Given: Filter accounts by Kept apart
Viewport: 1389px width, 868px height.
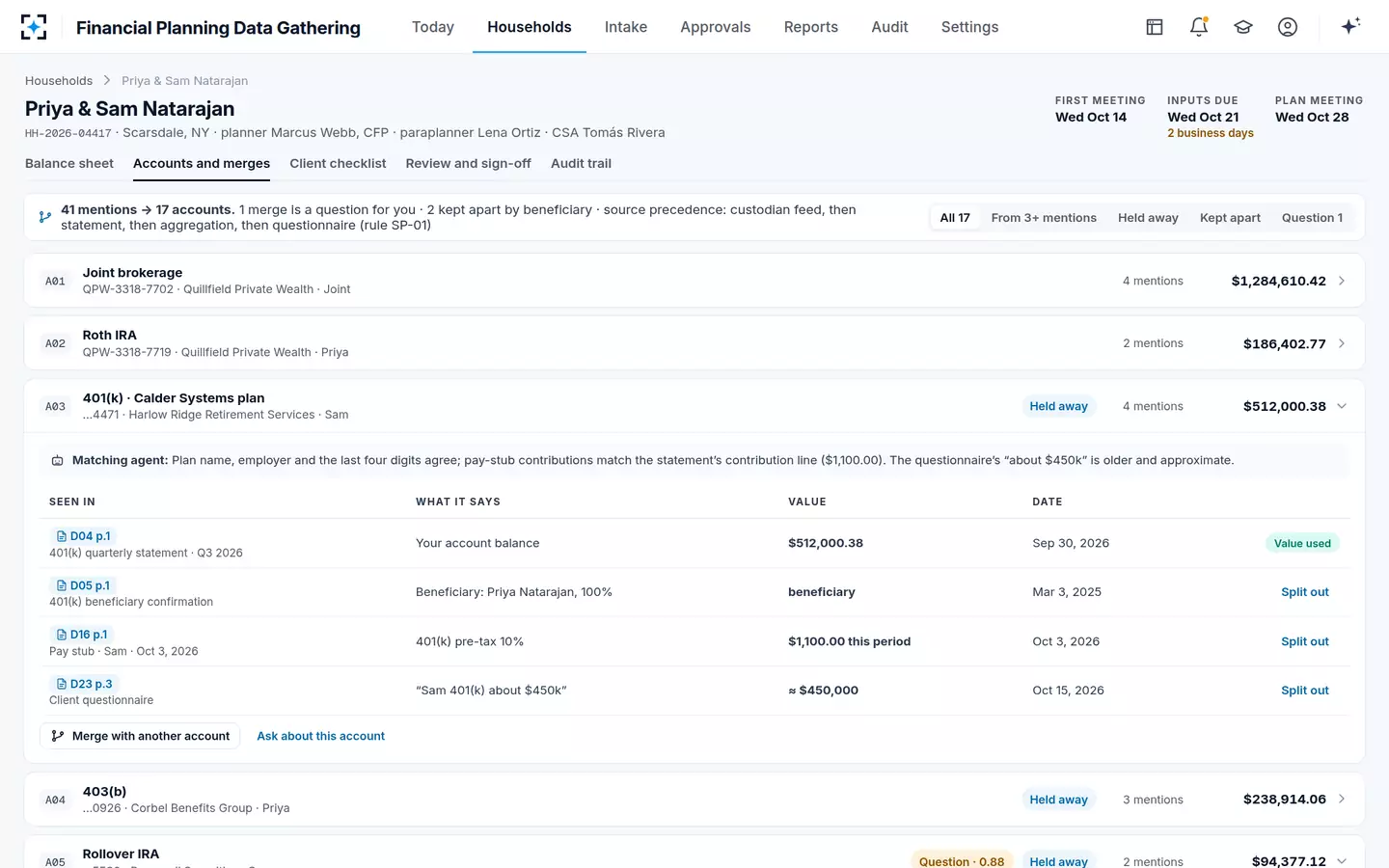Looking at the screenshot, I should click(x=1230, y=218).
